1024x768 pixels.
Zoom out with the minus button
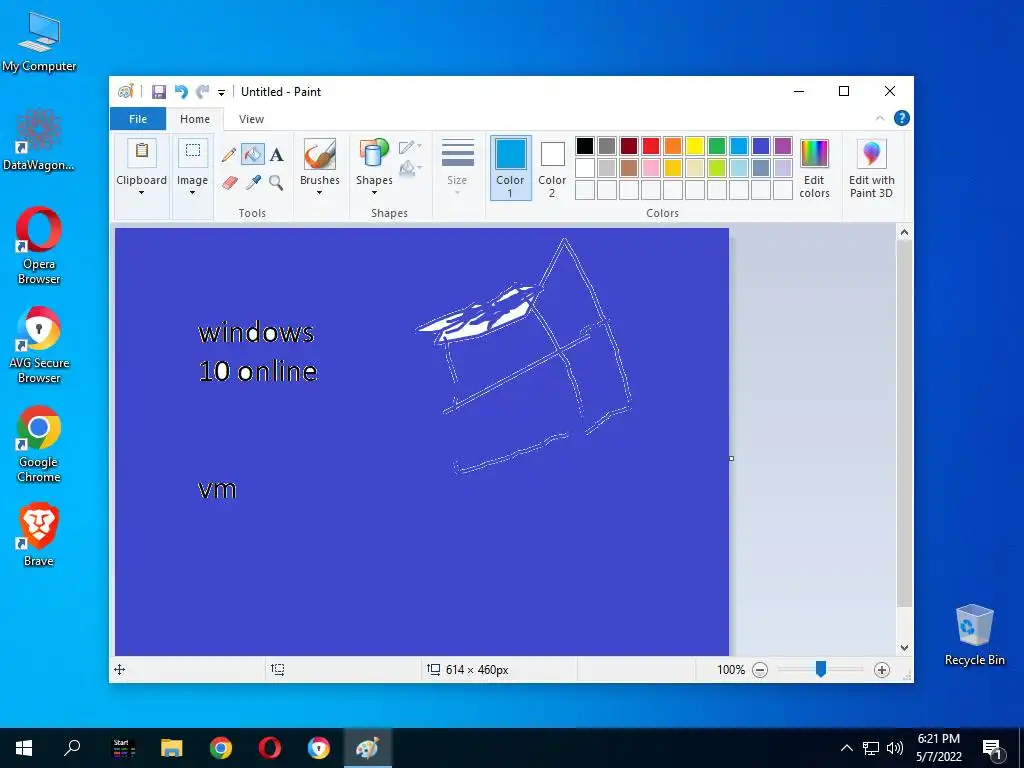(x=760, y=669)
